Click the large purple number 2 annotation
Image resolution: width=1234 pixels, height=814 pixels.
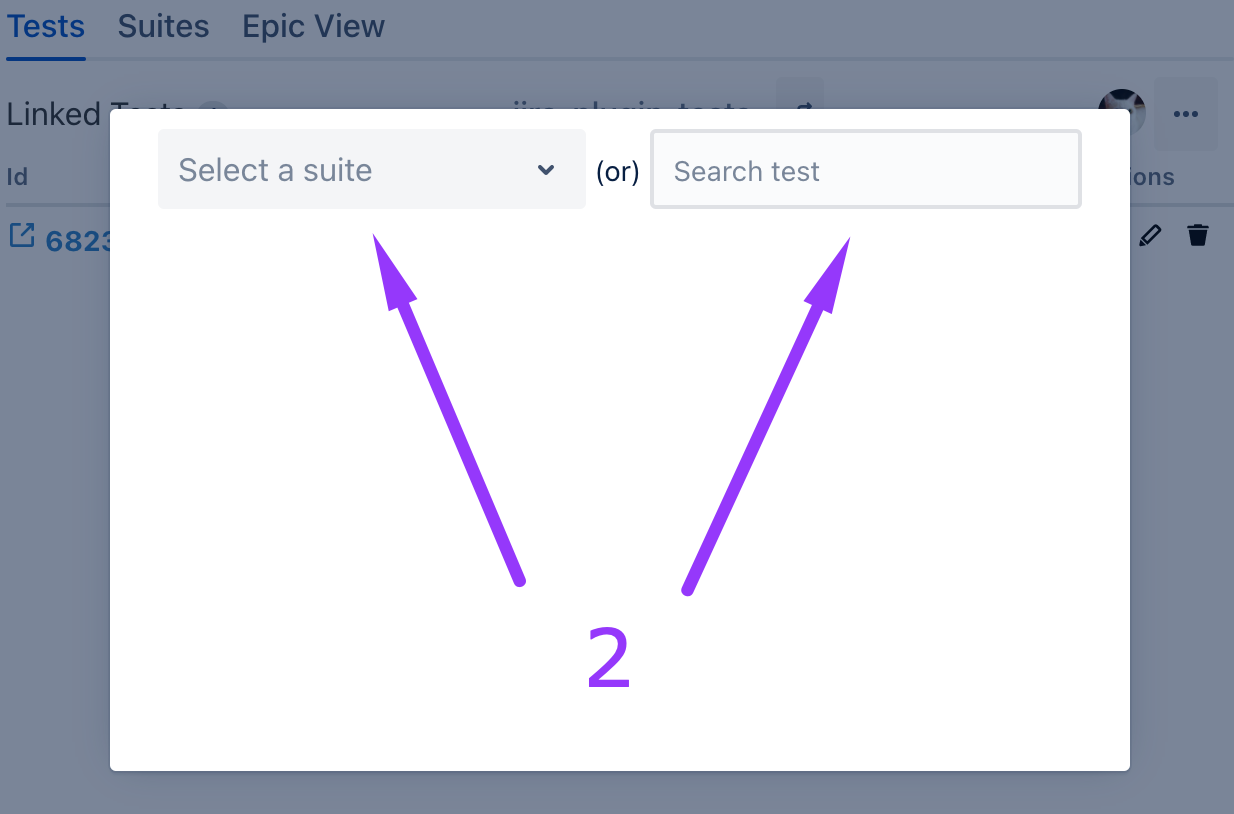(608, 658)
